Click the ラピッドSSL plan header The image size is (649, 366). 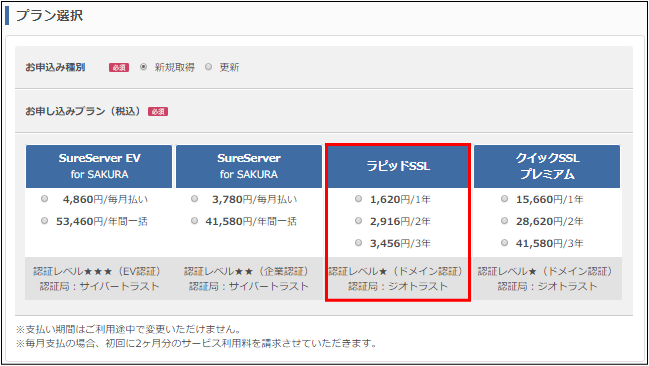pyautogui.click(x=398, y=166)
